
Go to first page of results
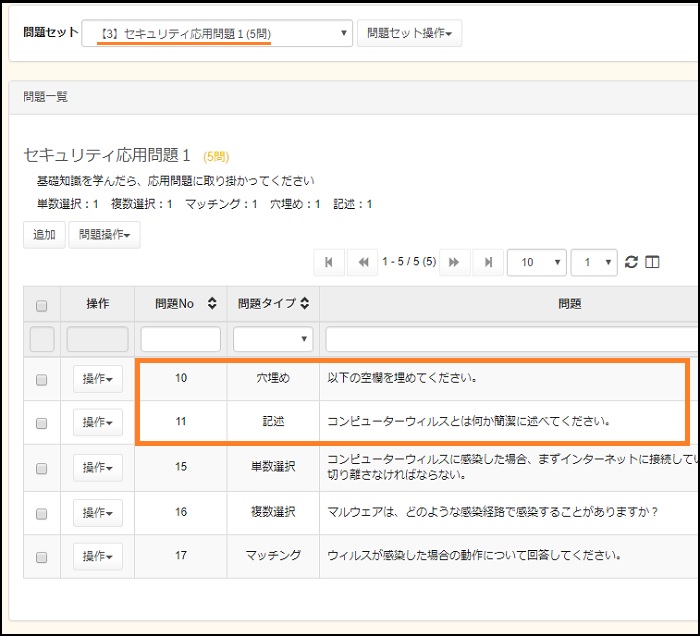point(328,262)
